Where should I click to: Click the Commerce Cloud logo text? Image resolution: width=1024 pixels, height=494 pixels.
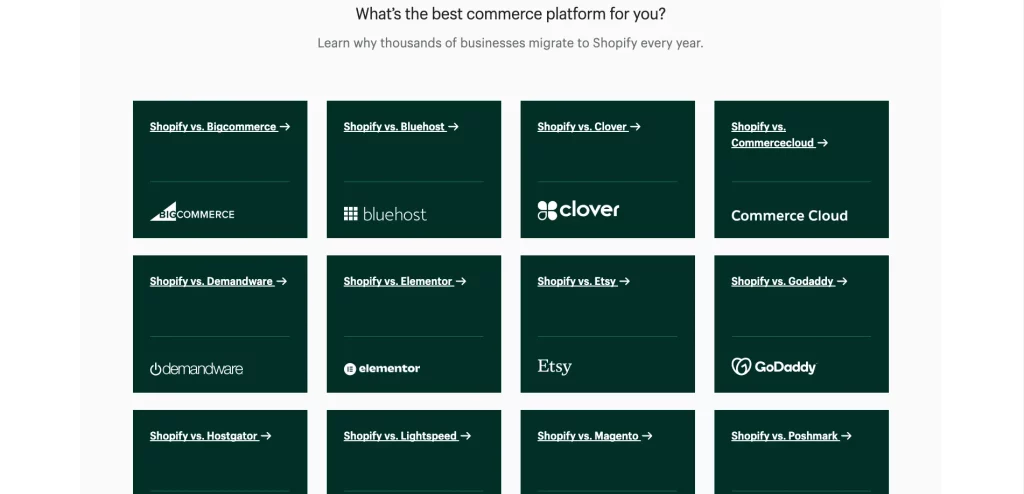pos(789,216)
